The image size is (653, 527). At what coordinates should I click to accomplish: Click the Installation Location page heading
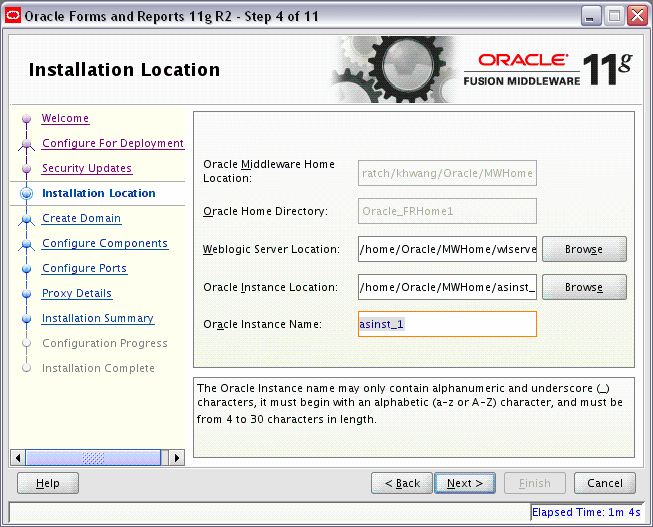click(124, 70)
